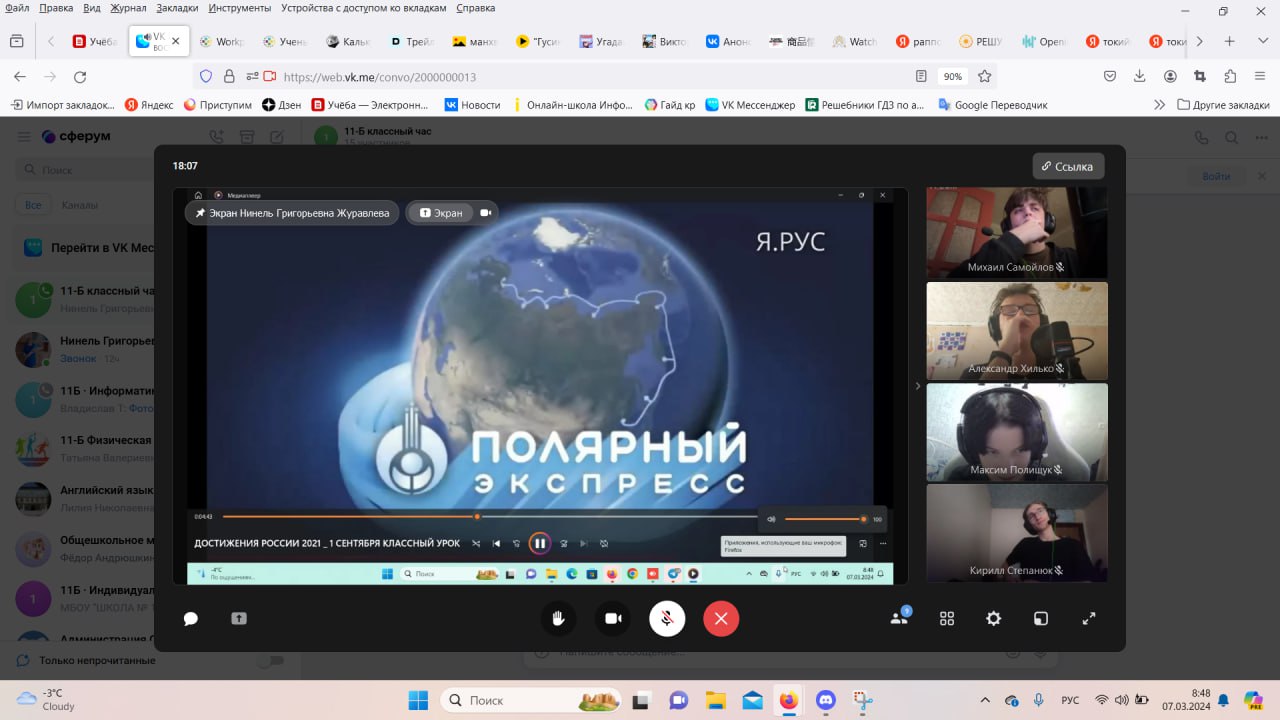Screen dimensions: 1280x720
Task: Expand the call to full screen
Action: [1089, 619]
